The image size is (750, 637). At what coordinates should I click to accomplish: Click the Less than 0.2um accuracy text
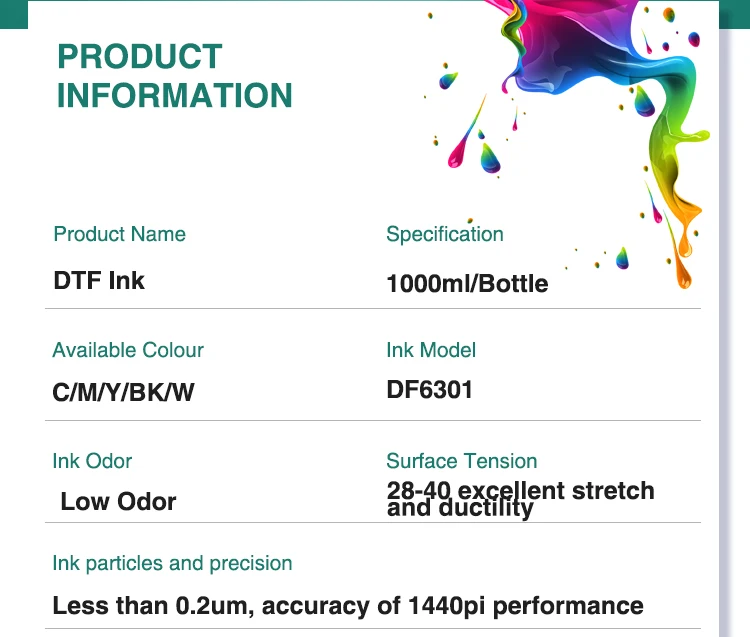pos(347,605)
